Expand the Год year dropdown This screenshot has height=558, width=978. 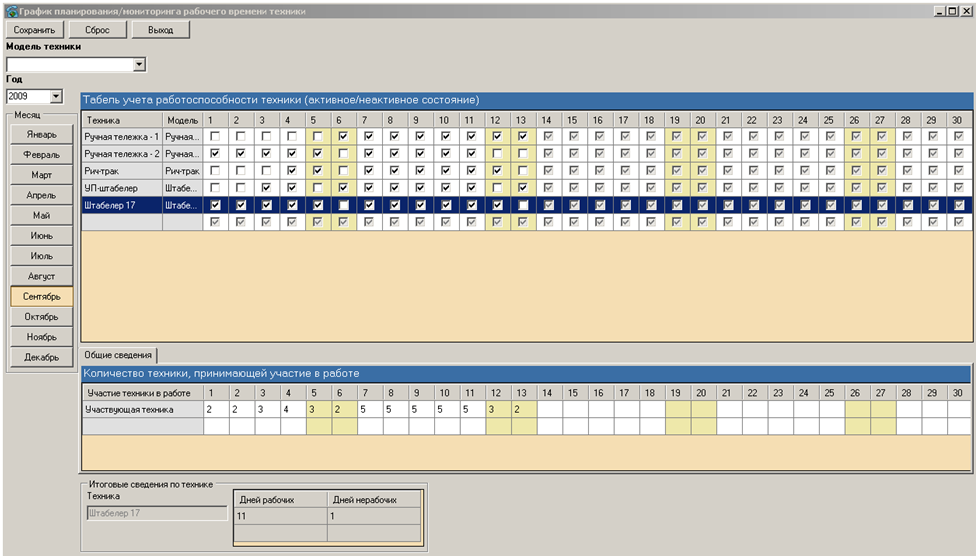click(x=56, y=97)
